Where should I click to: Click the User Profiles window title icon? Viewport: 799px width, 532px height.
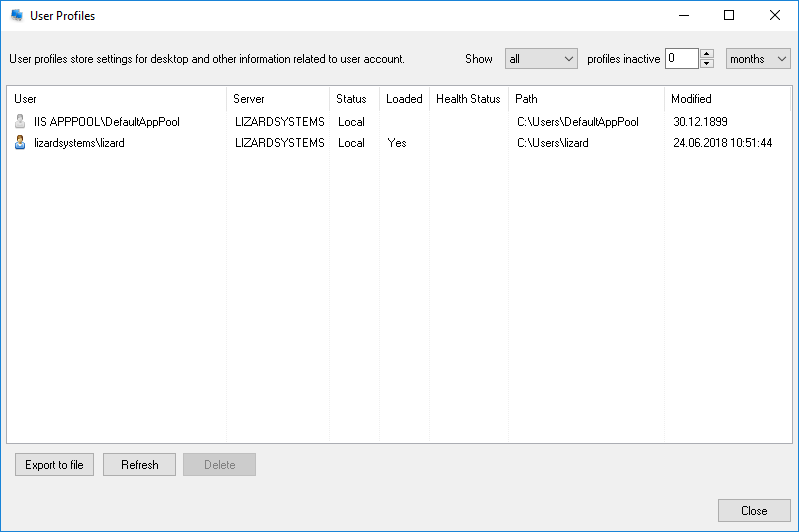(16, 16)
